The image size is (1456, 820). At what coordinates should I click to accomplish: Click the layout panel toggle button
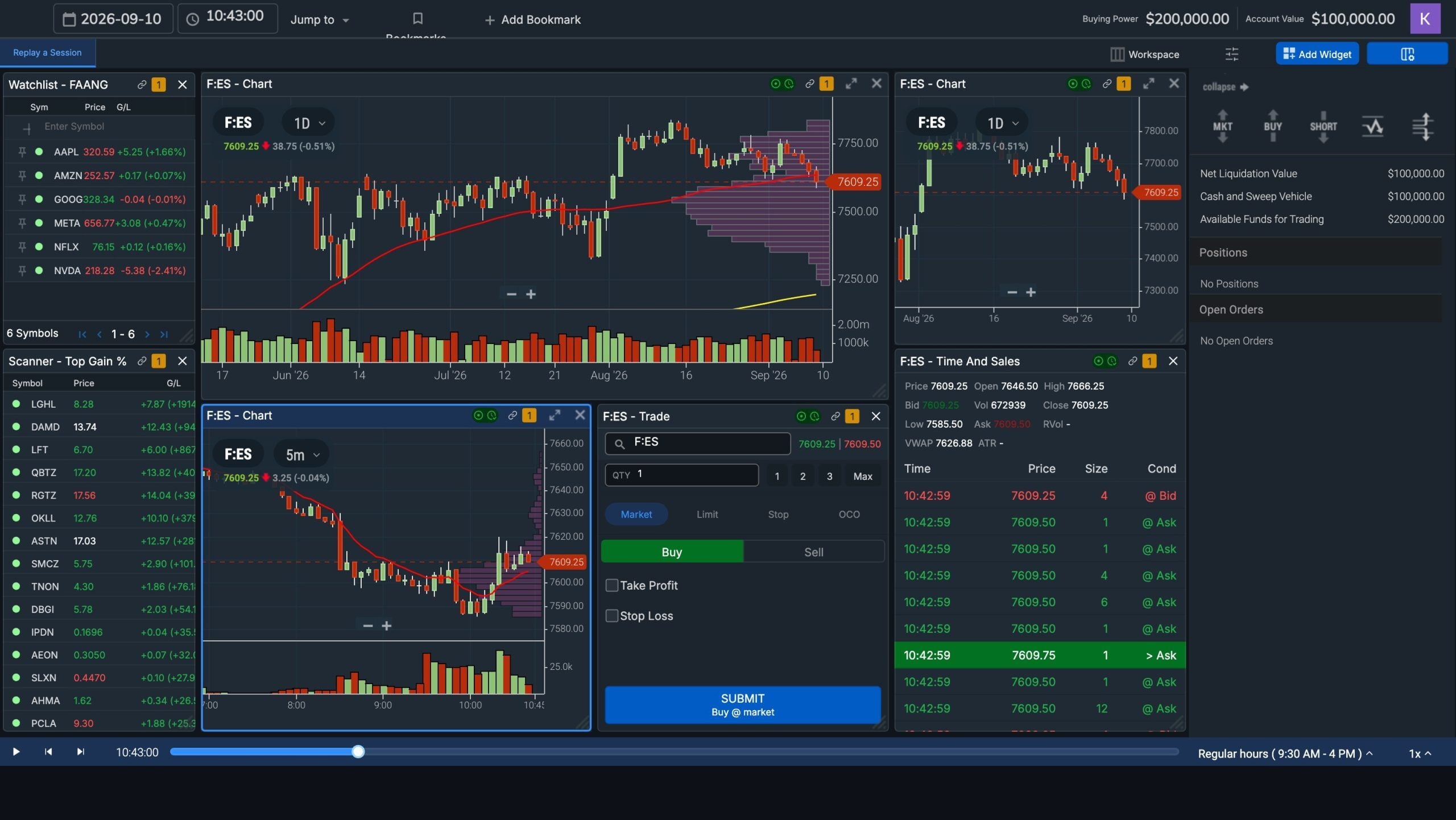1407,54
